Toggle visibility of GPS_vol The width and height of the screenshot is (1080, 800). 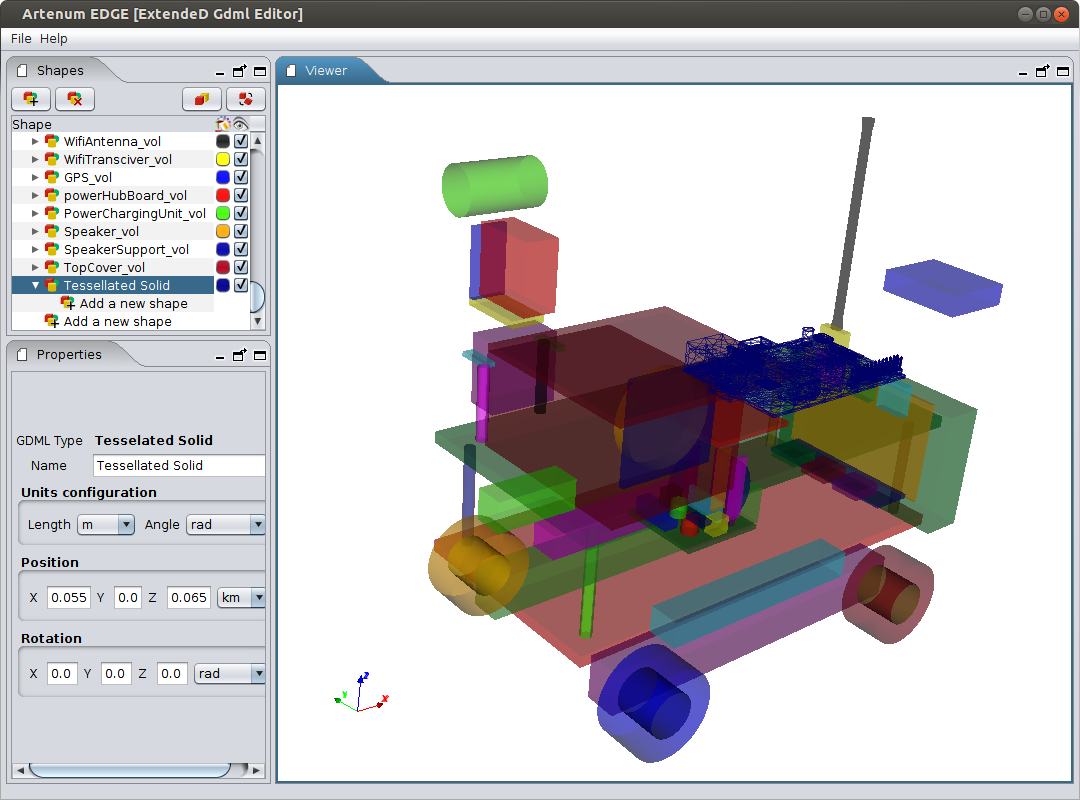[x=241, y=177]
